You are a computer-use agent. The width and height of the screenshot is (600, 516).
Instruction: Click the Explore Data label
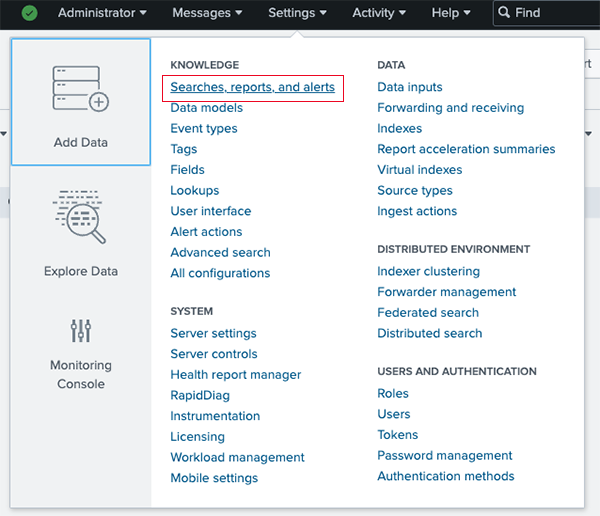click(81, 271)
